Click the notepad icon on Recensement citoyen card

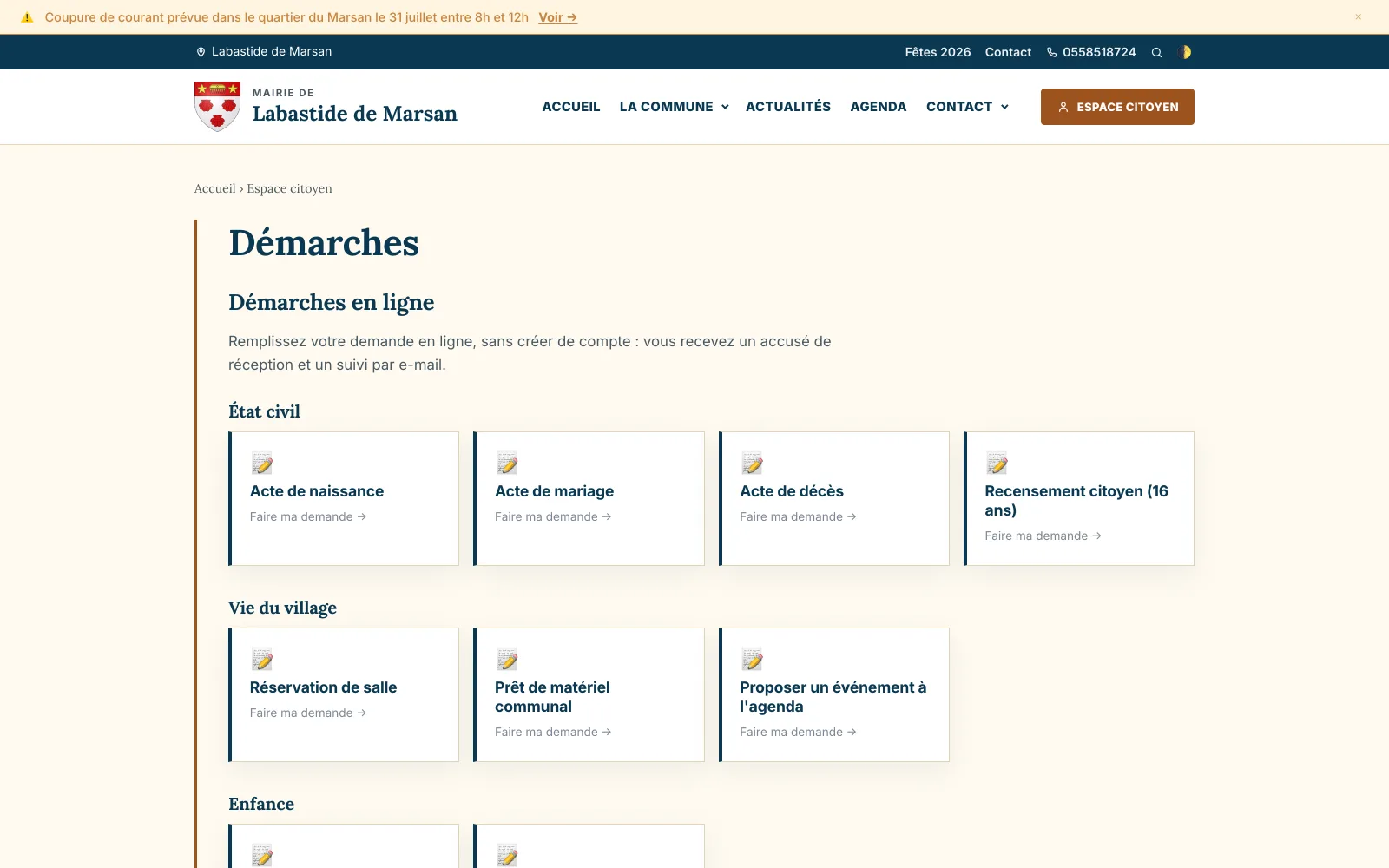(x=997, y=464)
